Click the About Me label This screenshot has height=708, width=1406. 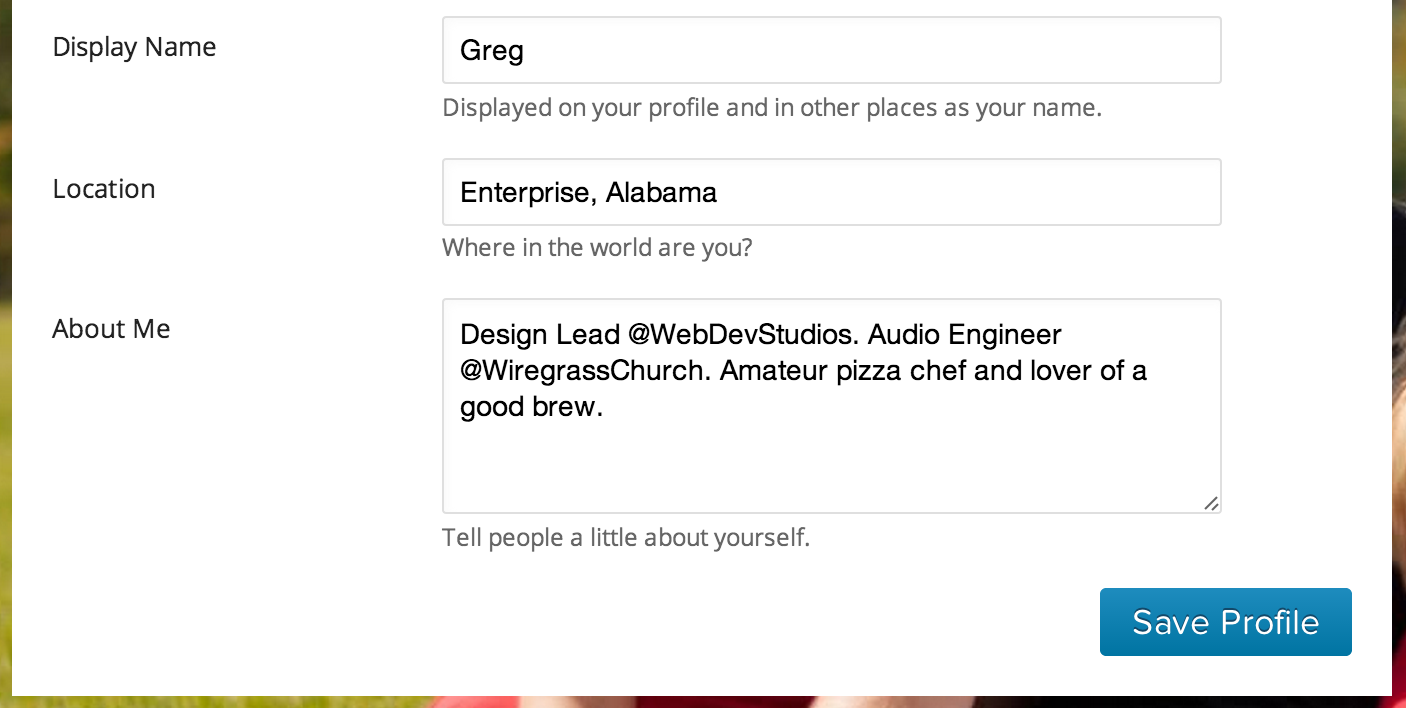111,329
